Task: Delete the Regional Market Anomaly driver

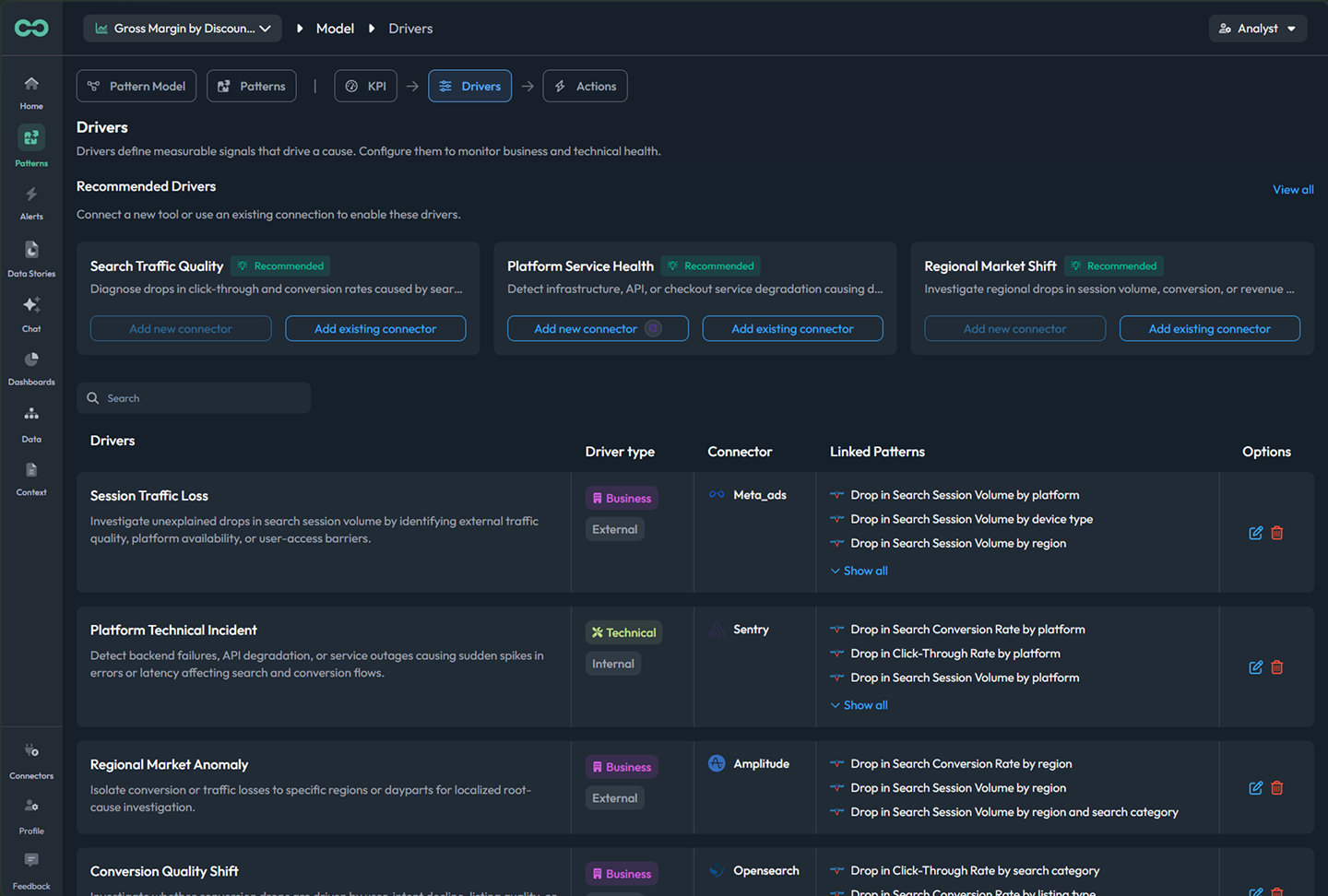Action: [x=1277, y=788]
